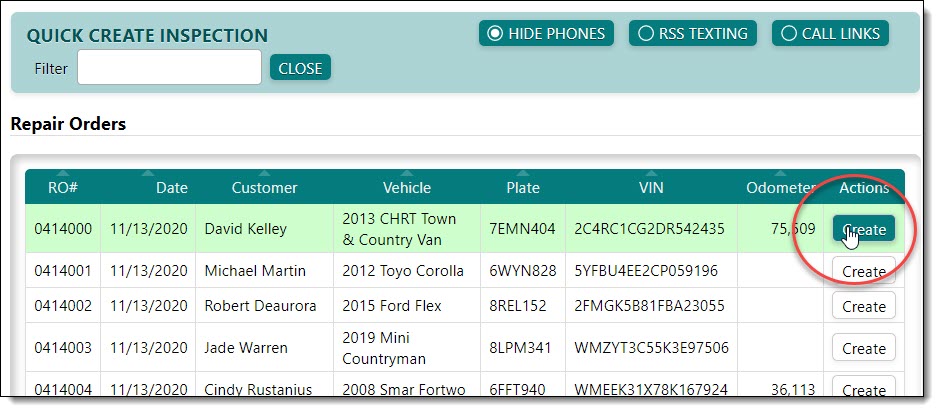Click the date in David Kelley's row
This screenshot has height=412, width=939.
149,229
